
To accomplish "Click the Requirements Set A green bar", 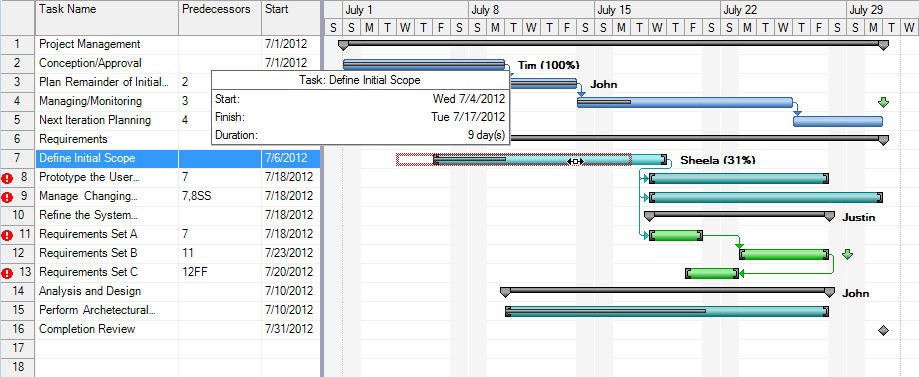I will (x=676, y=236).
